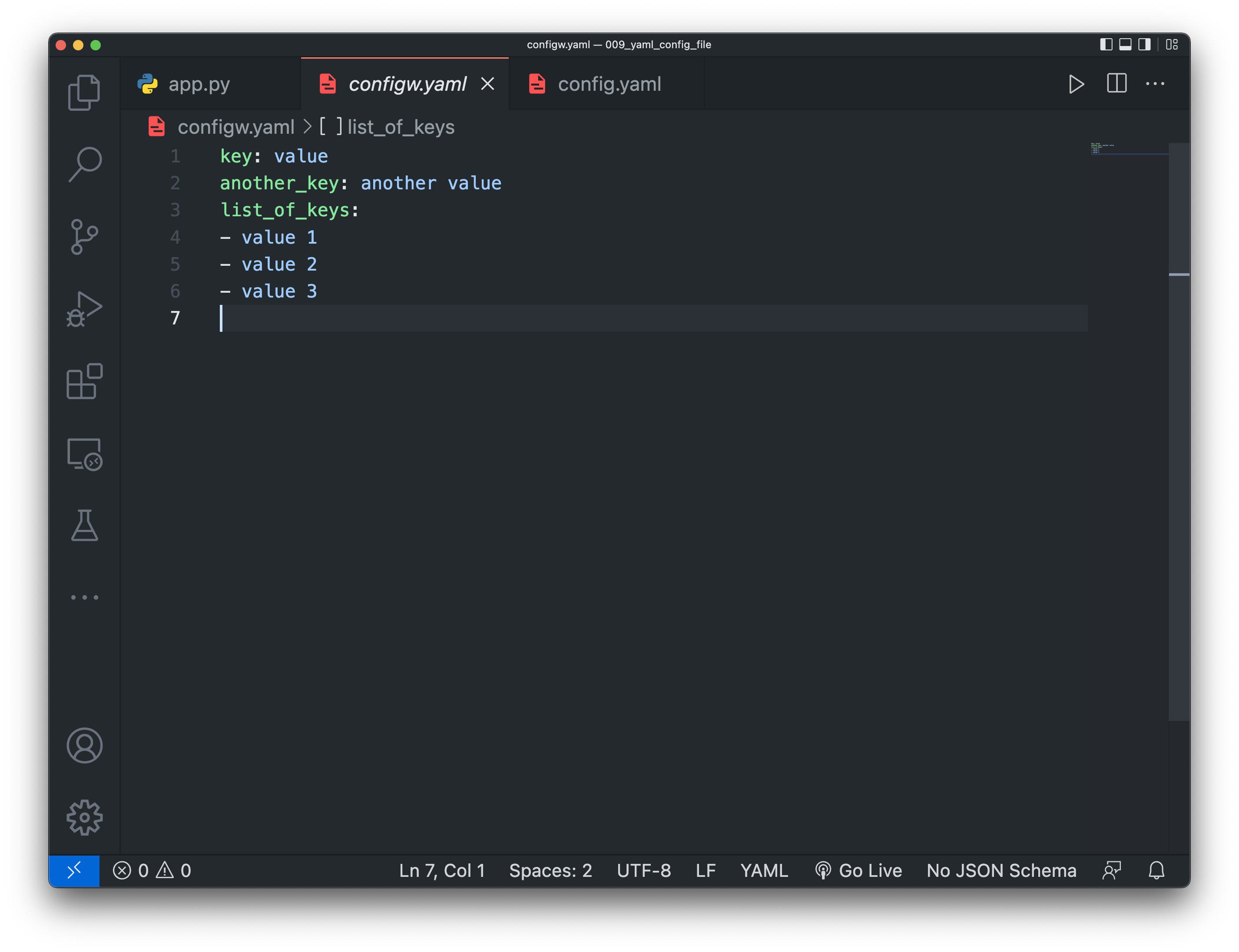Open the Run and Debug panel
Screen dimensions: 1239x952
coord(84,309)
